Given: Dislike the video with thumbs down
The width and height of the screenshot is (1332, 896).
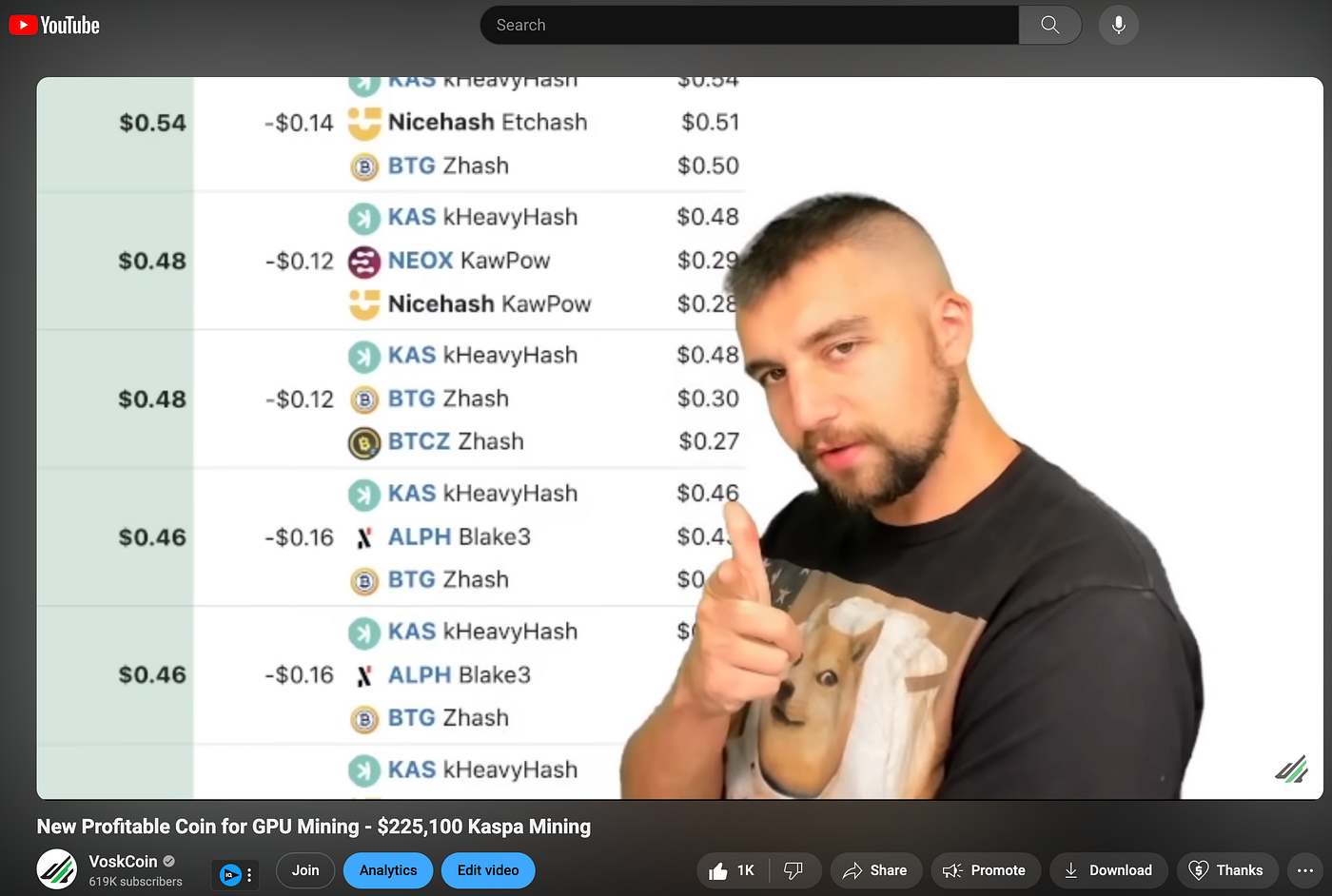Looking at the screenshot, I should click(794, 870).
